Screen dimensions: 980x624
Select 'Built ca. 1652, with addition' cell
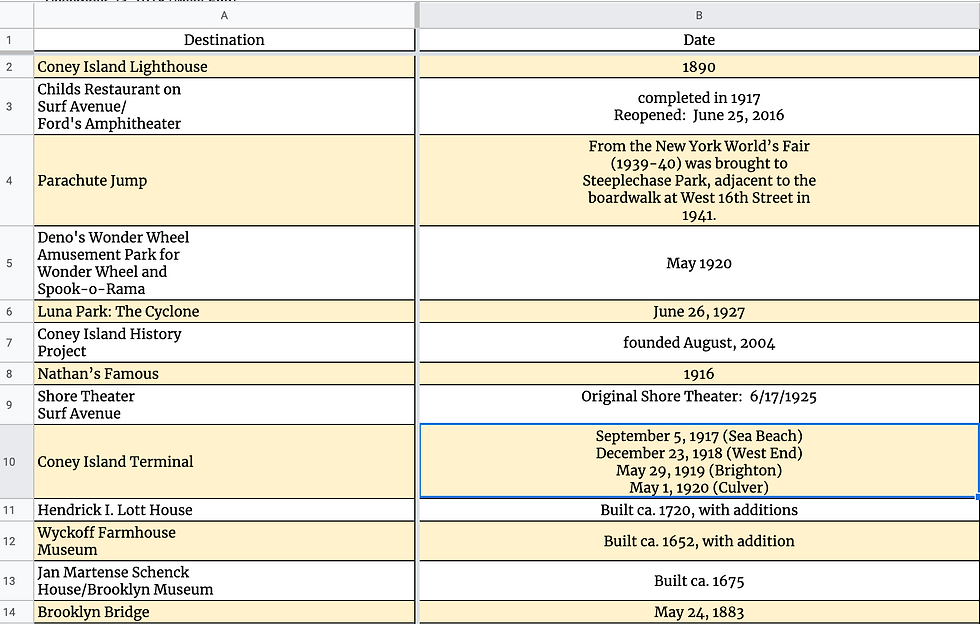(x=699, y=541)
